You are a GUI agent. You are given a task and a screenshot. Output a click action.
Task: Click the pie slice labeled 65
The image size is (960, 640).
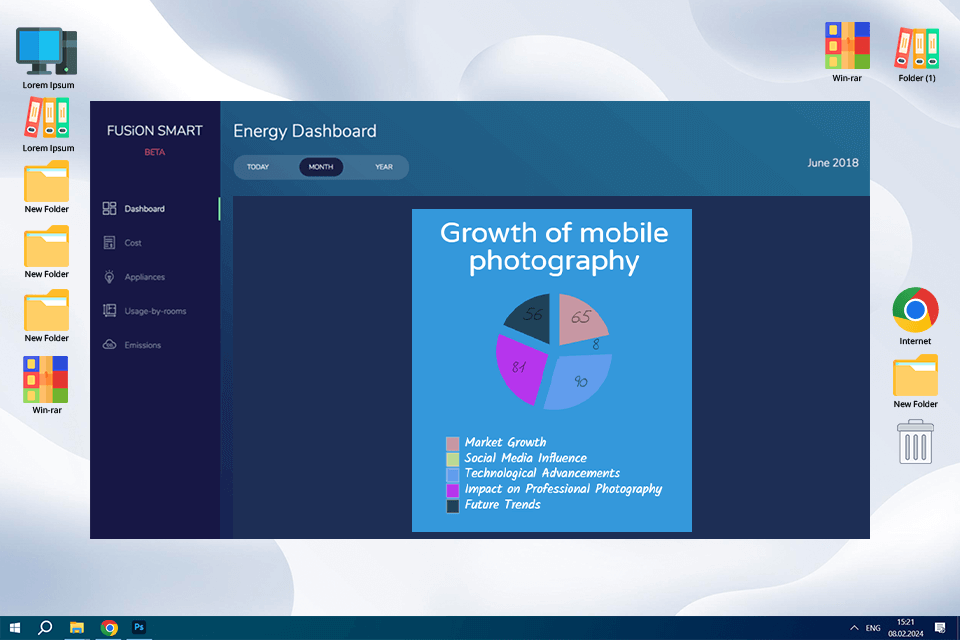tap(580, 319)
